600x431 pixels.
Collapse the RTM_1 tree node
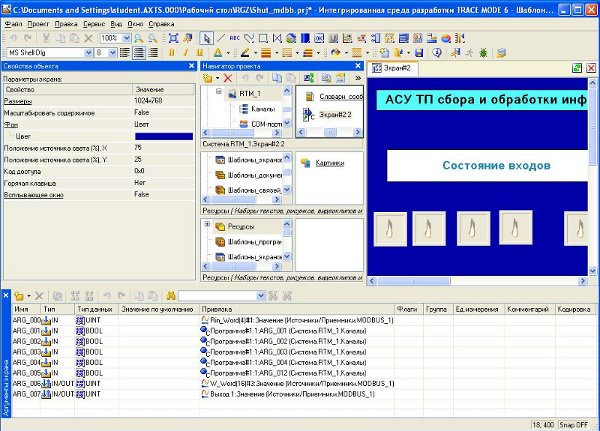click(219, 91)
